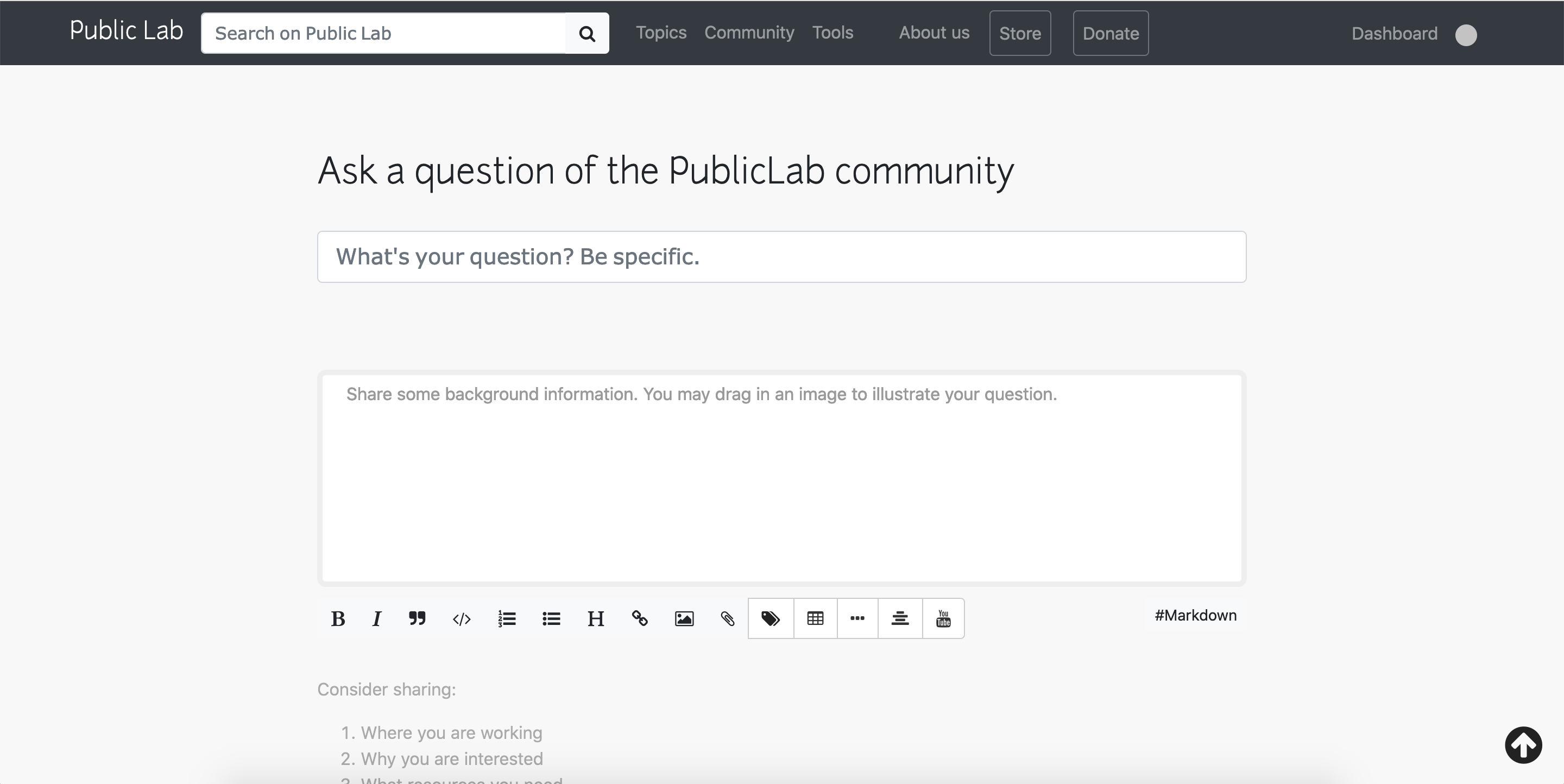Insert a blockquote using the quote icon
Screen dimensions: 1564x784
(417, 618)
